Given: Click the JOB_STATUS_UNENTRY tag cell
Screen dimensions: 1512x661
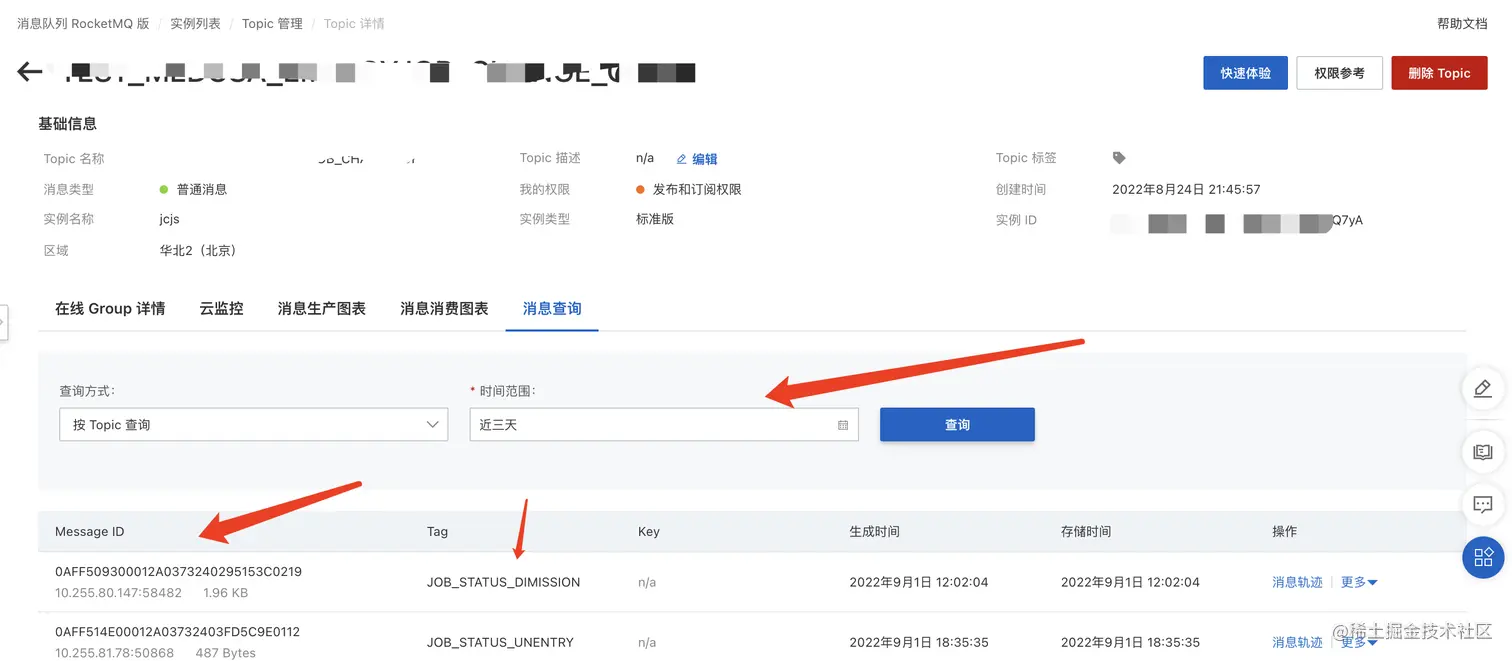Looking at the screenshot, I should 500,642.
